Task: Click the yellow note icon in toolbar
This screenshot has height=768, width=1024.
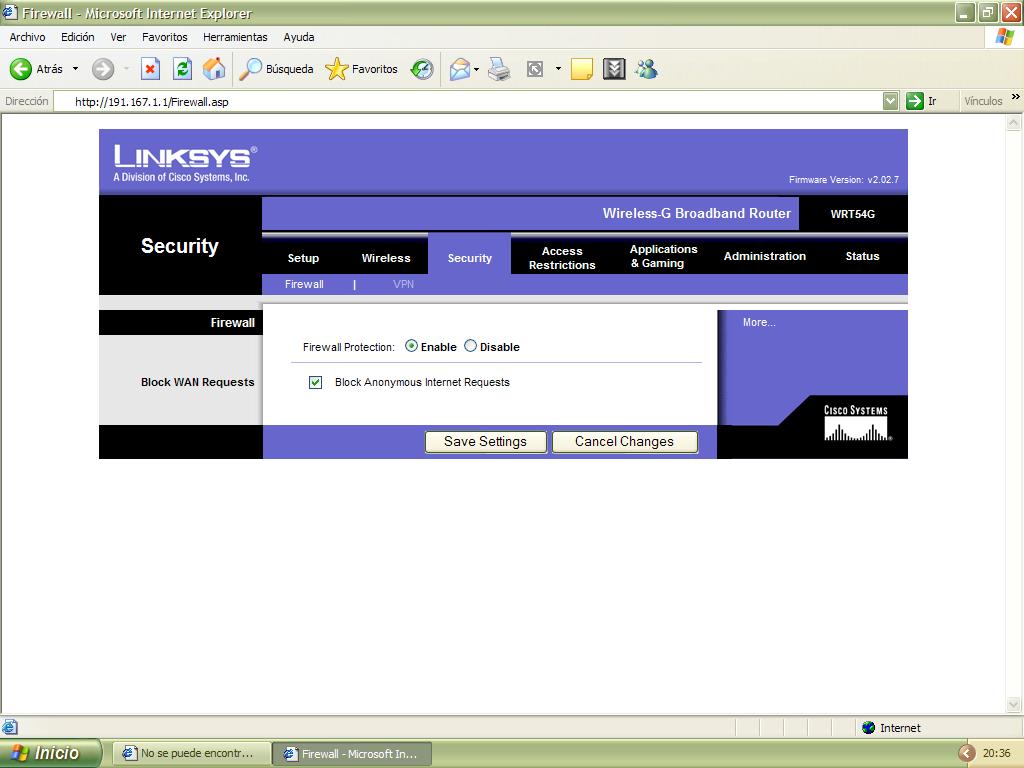Action: click(581, 69)
